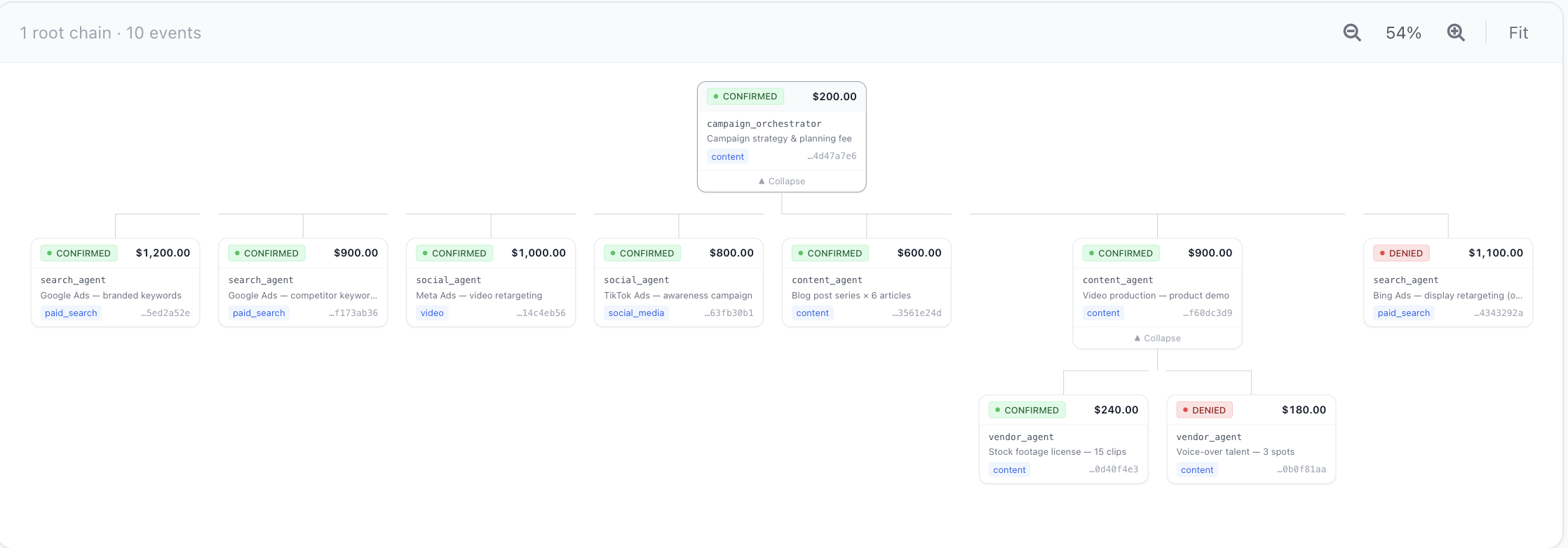Image resolution: width=1568 pixels, height=548 pixels.
Task: Select the Meta Ads video retargeting description
Action: 479,296
